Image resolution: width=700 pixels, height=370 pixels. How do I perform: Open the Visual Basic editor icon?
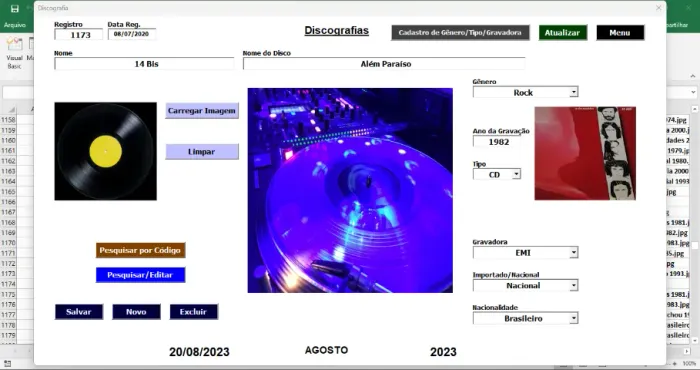pos(14,53)
